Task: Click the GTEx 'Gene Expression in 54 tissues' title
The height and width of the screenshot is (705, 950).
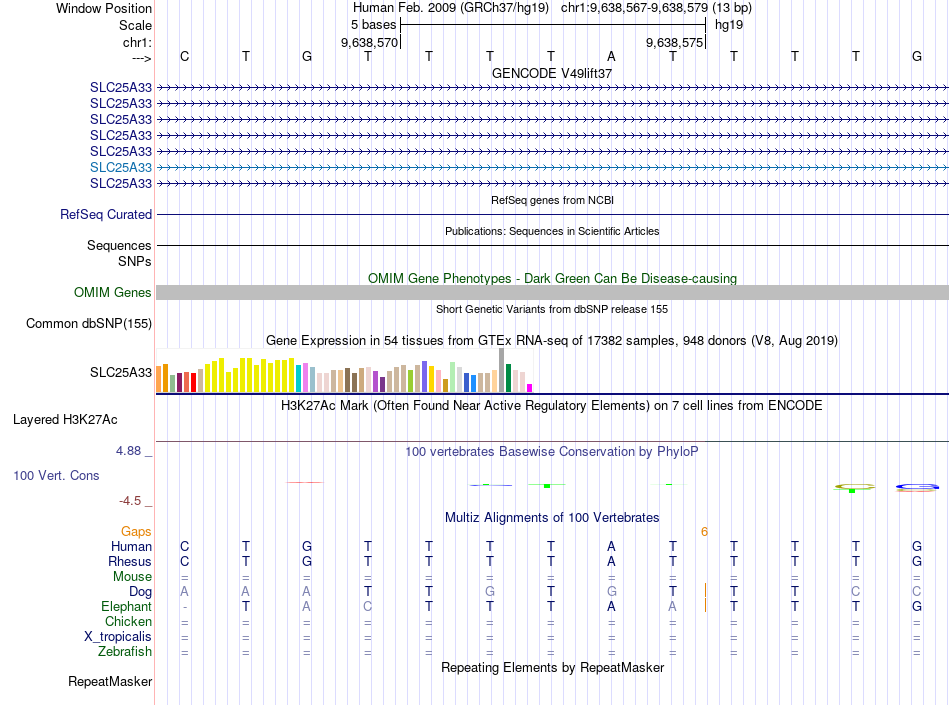Action: 552,340
